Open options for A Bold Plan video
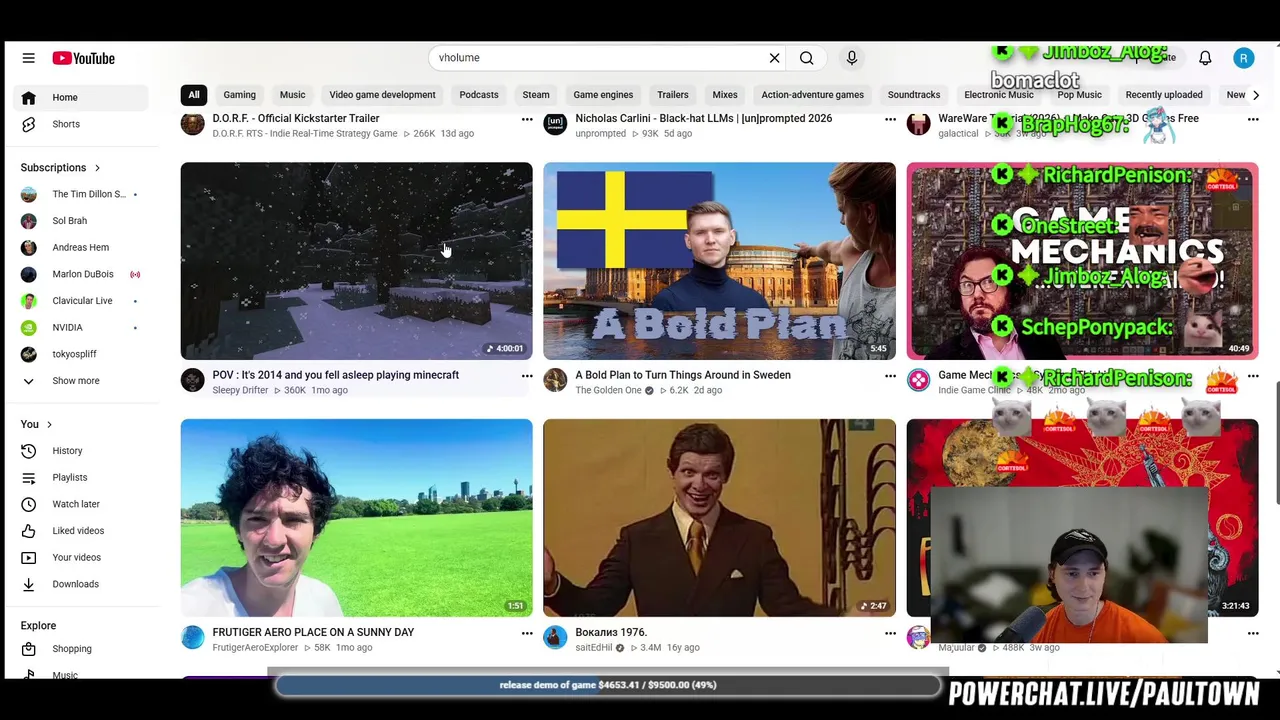Image resolution: width=1280 pixels, height=720 pixels. 889,376
